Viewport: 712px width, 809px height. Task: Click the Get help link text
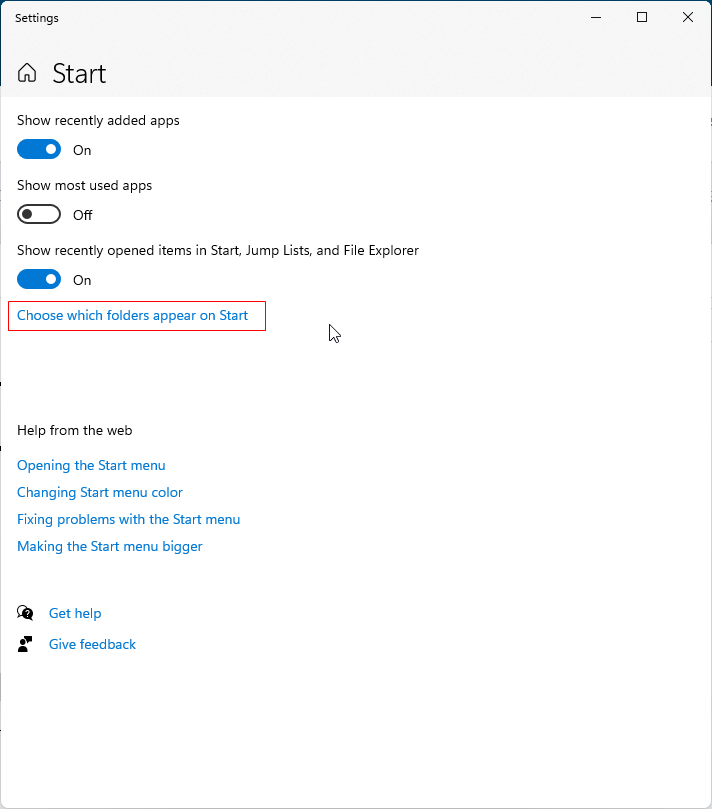point(75,613)
